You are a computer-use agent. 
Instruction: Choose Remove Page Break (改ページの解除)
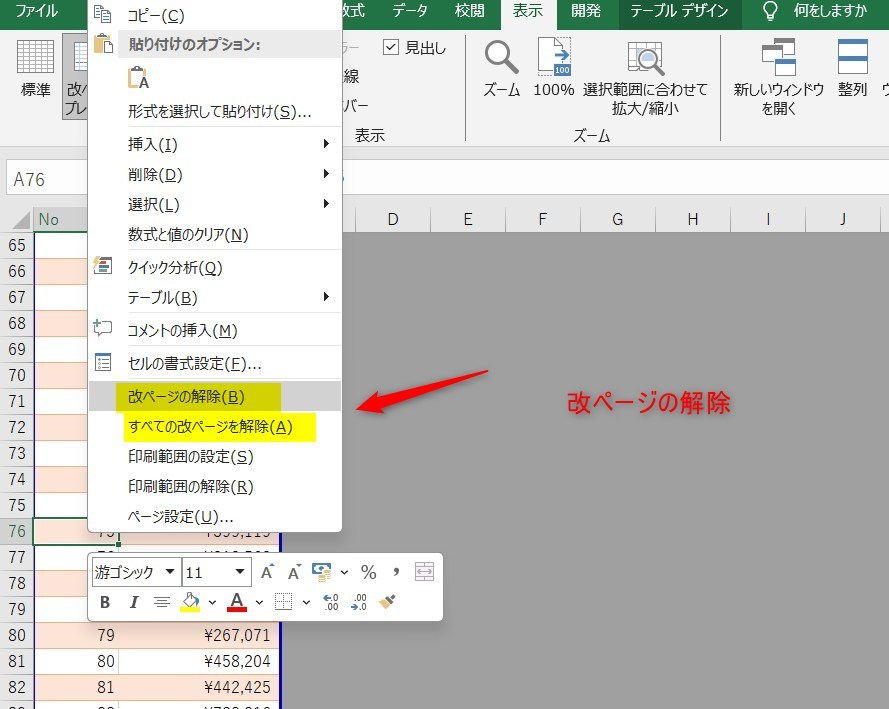(215, 396)
